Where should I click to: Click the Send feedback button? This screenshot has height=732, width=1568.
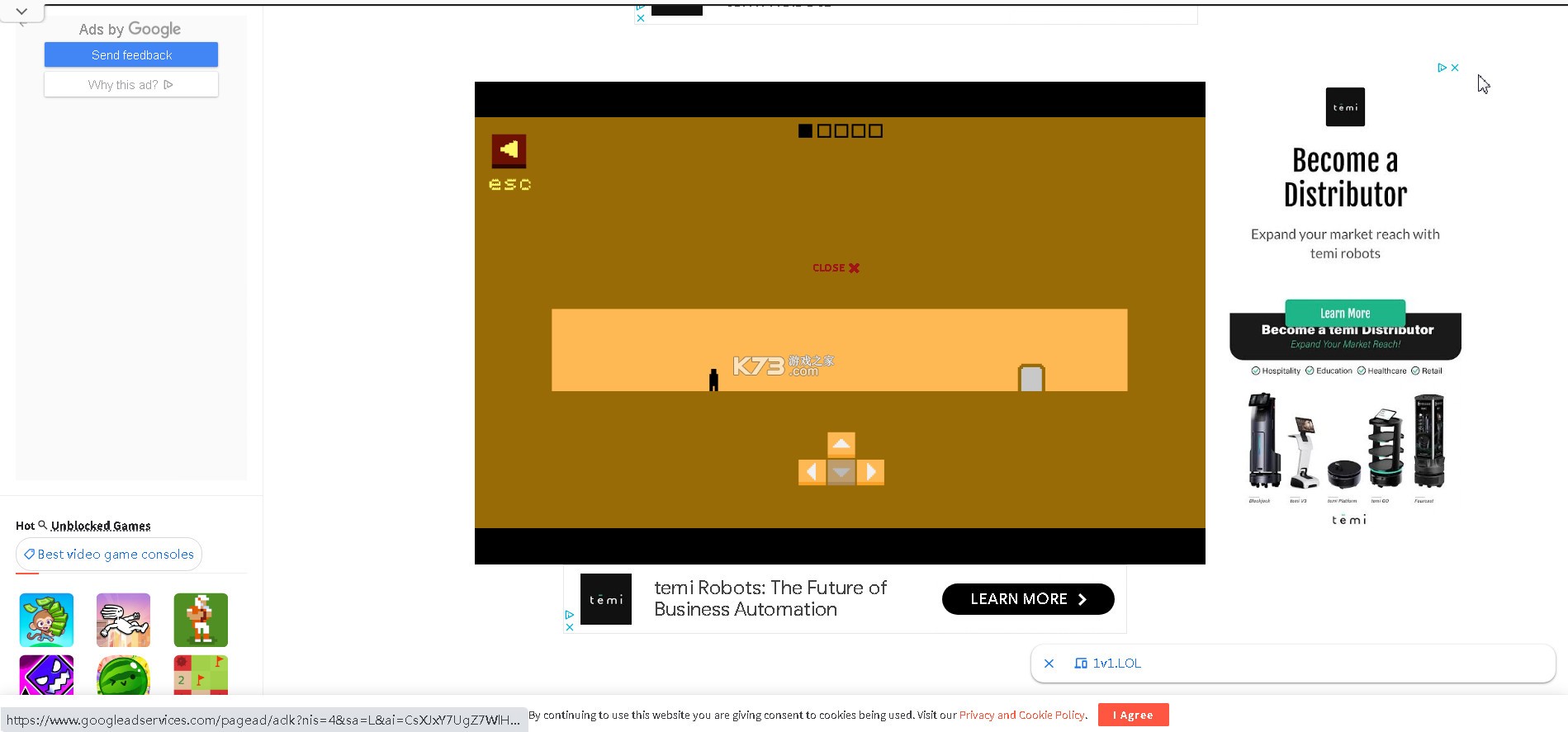(131, 54)
